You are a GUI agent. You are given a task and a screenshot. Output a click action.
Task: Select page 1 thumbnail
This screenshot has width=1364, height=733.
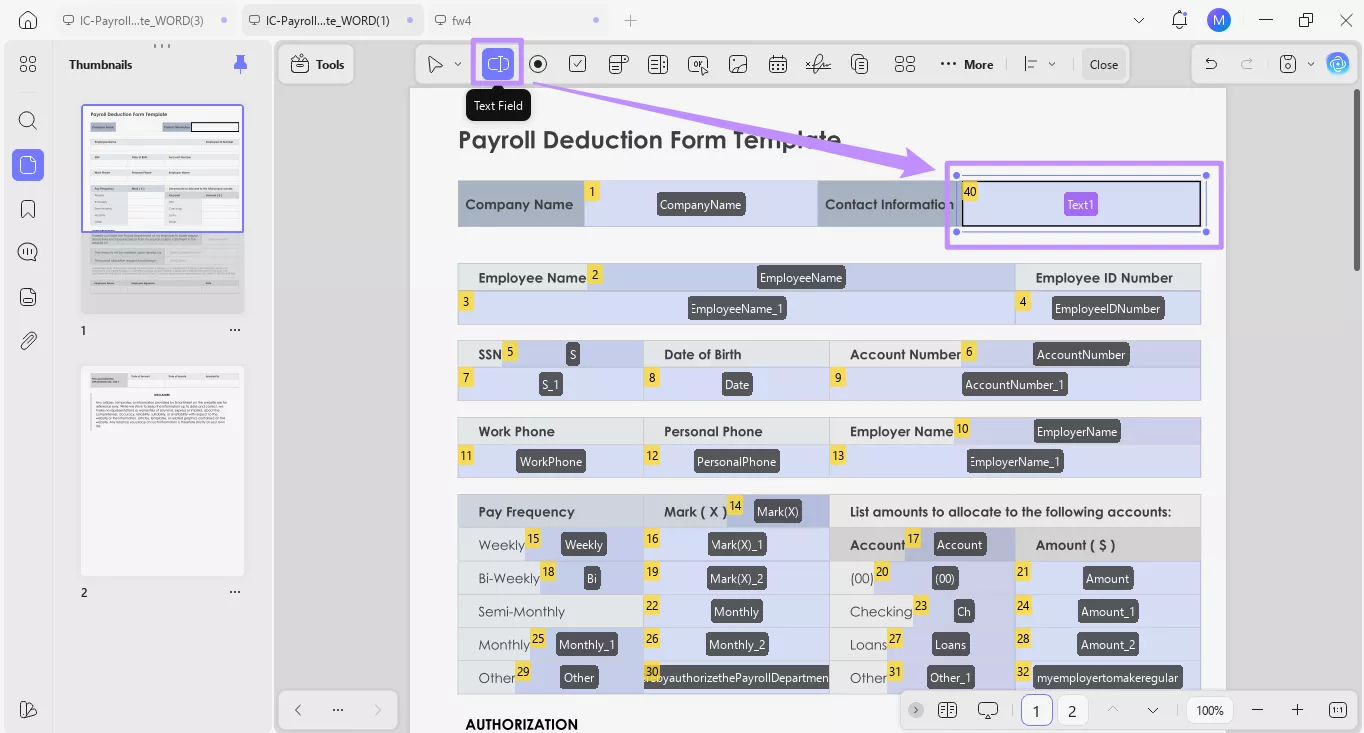click(x=162, y=209)
